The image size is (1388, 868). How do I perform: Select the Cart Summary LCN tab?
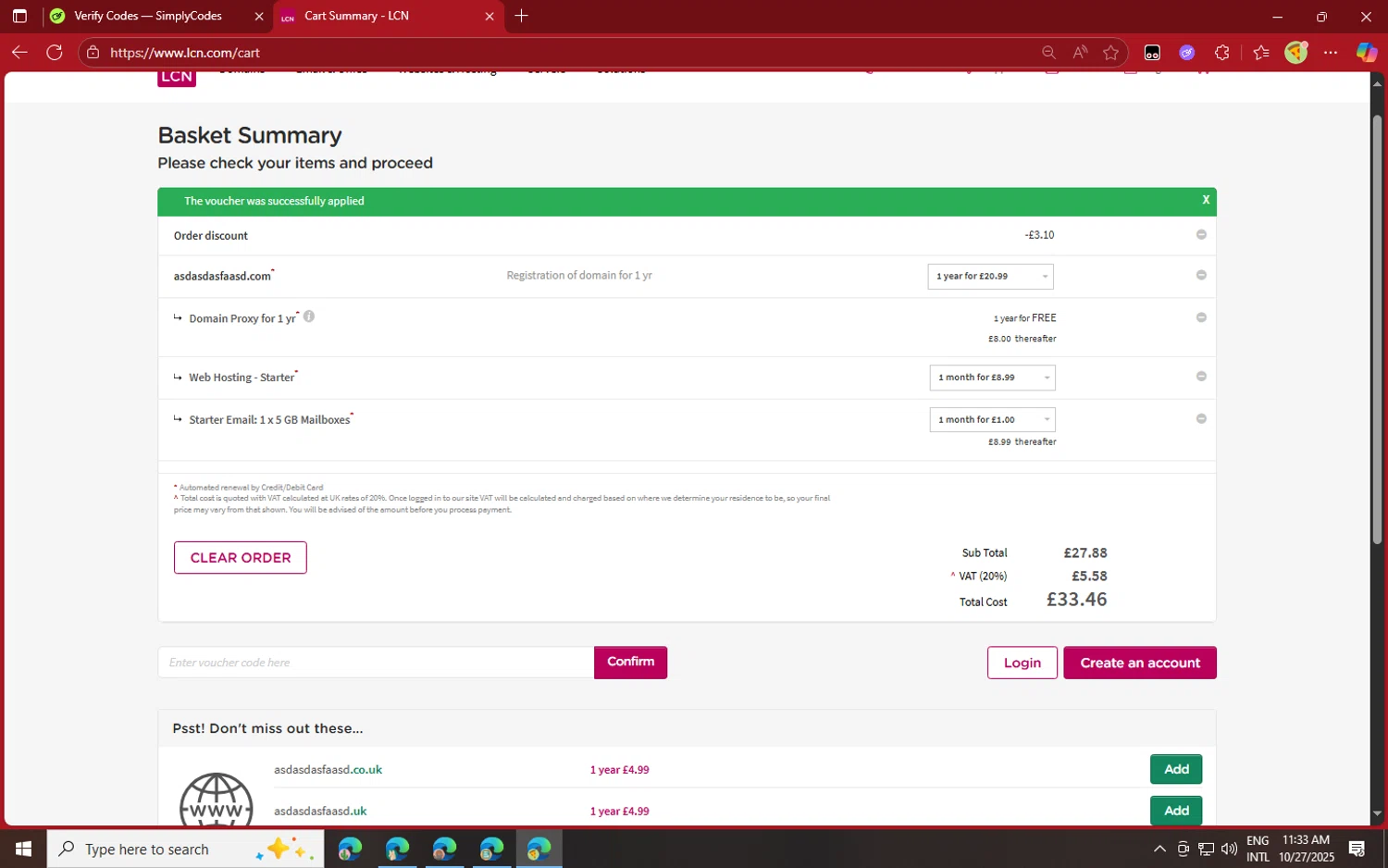356,16
